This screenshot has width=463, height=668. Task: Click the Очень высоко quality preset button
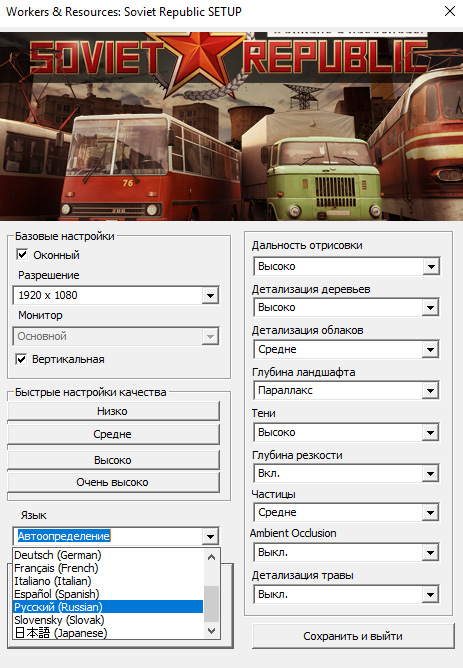(x=114, y=482)
